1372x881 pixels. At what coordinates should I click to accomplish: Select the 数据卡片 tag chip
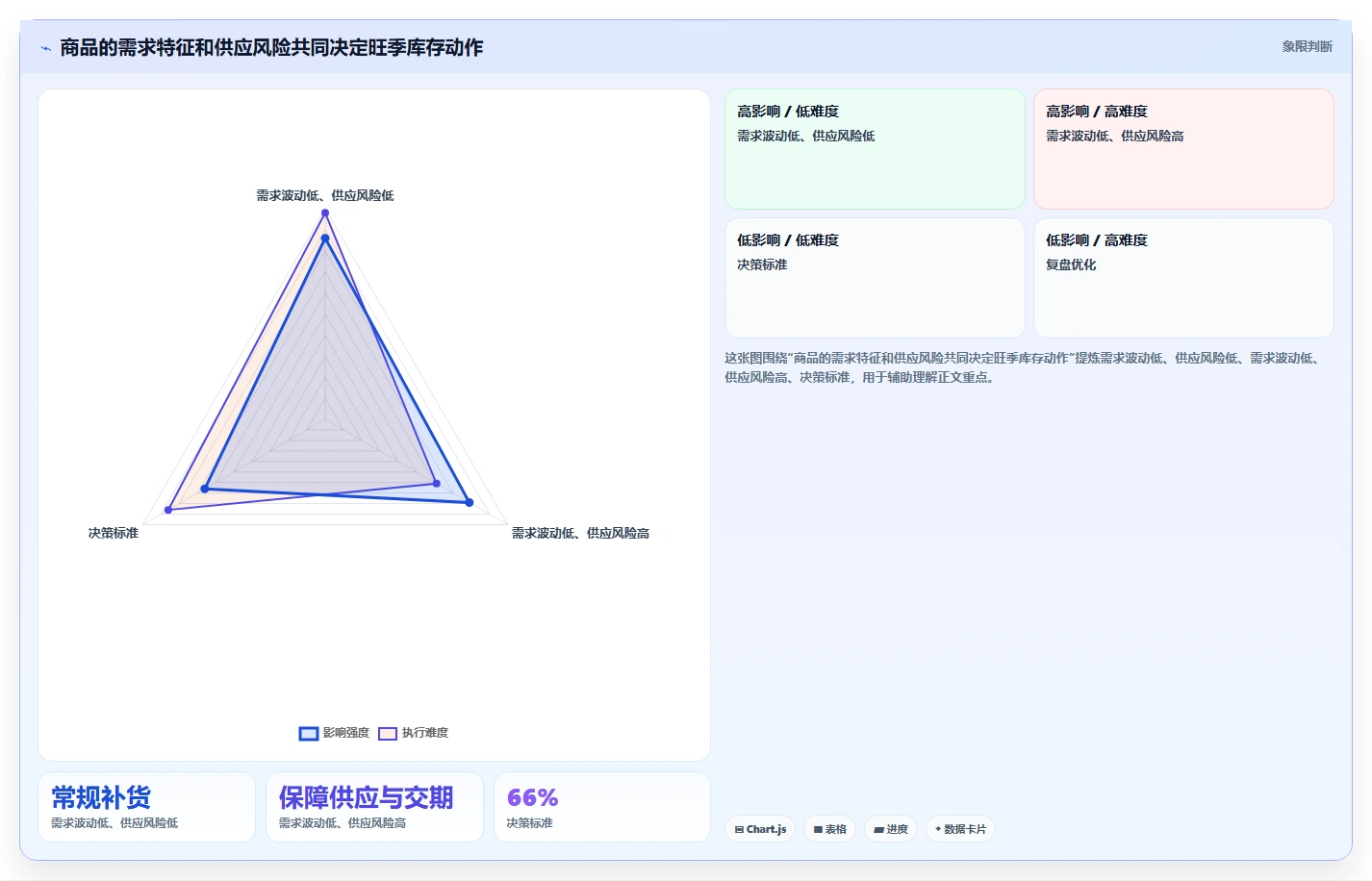click(960, 829)
